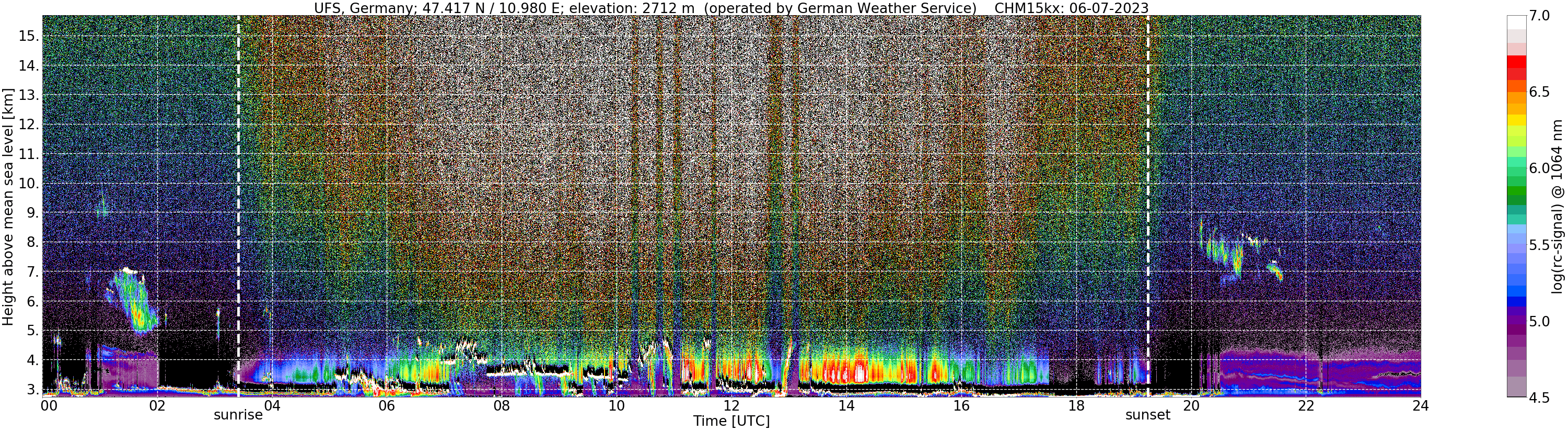Image resolution: width=1568 pixels, height=431 pixels.
Task: Click the time tick label '10'
Action: [616, 405]
